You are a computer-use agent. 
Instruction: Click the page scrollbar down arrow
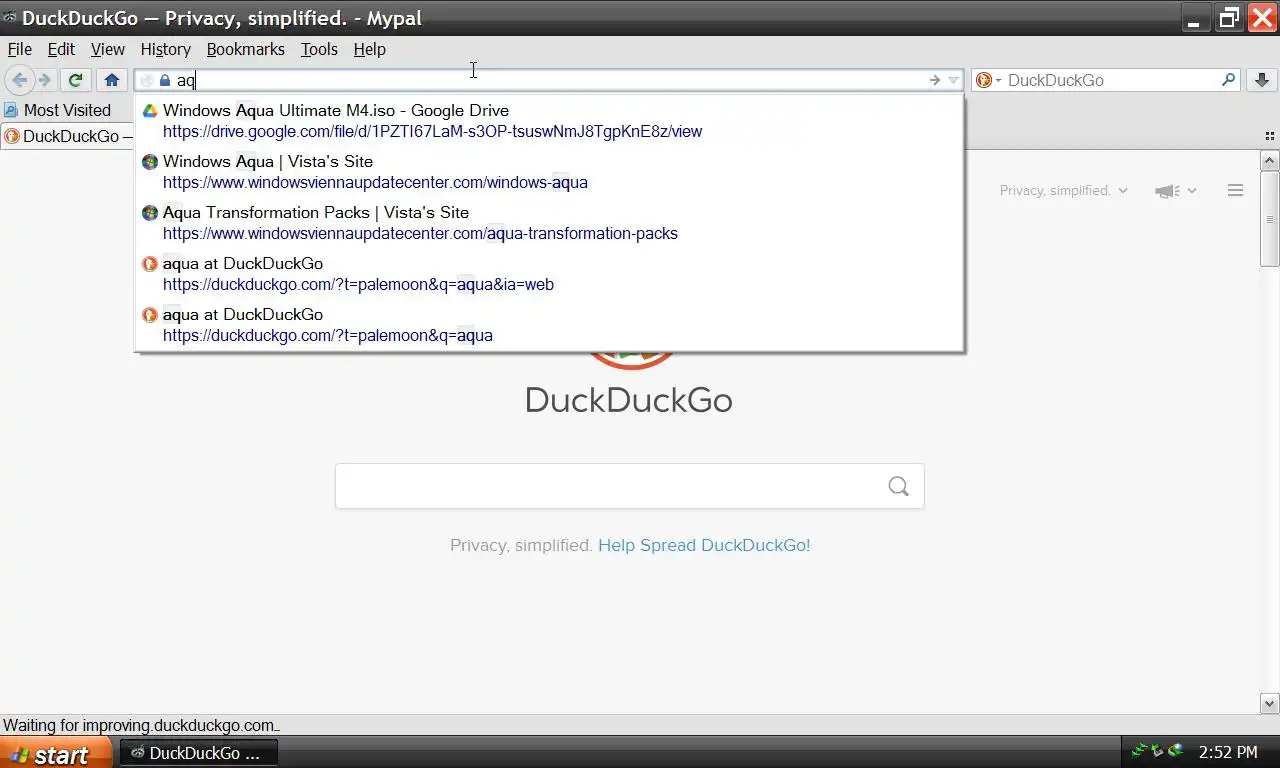pos(1270,704)
